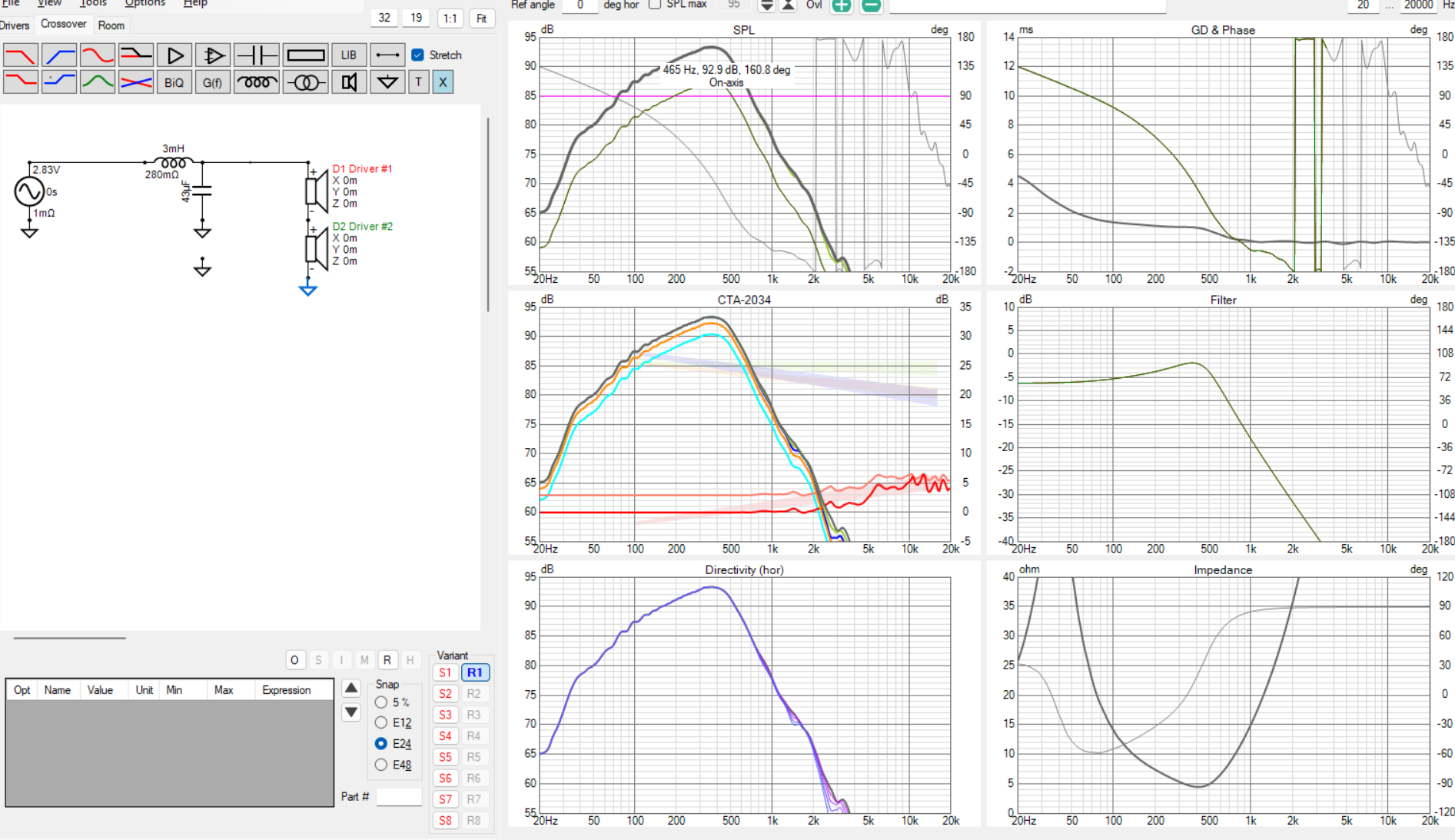
Task: Select variant S8
Action: [x=445, y=821]
